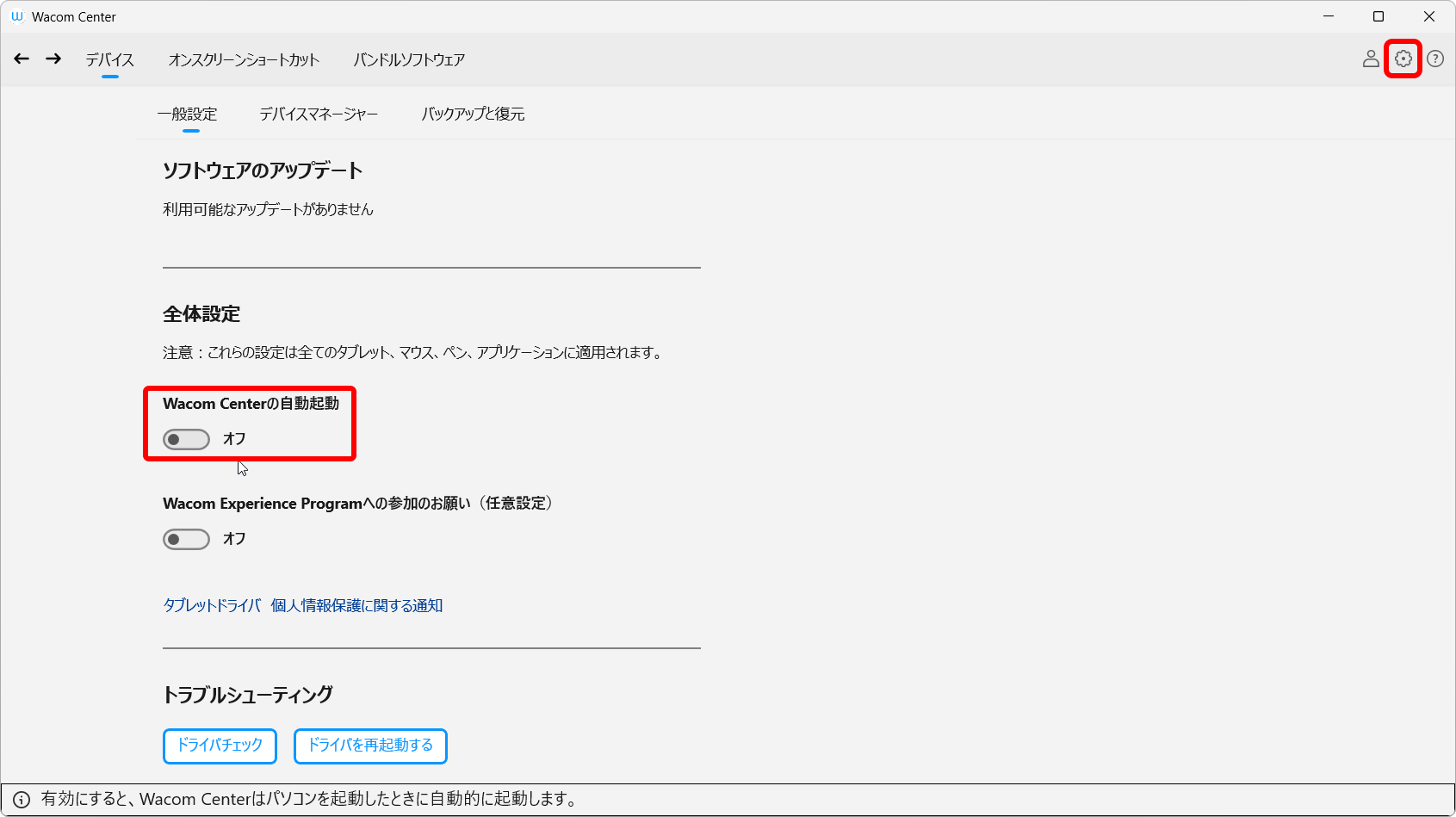The width and height of the screenshot is (1456, 817).
Task: Switch to the デバイス tab
Action: click(x=109, y=59)
